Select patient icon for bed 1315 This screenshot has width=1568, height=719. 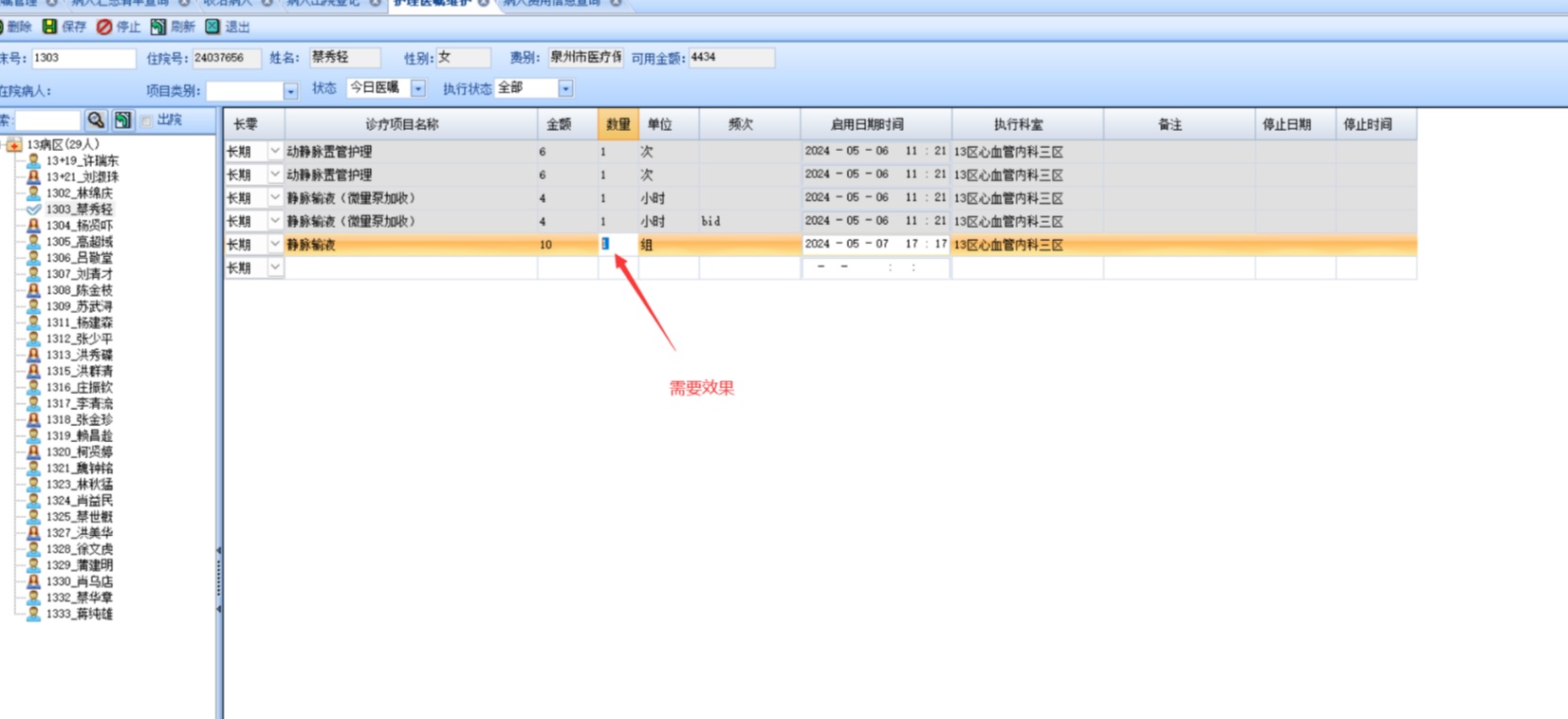pos(33,370)
